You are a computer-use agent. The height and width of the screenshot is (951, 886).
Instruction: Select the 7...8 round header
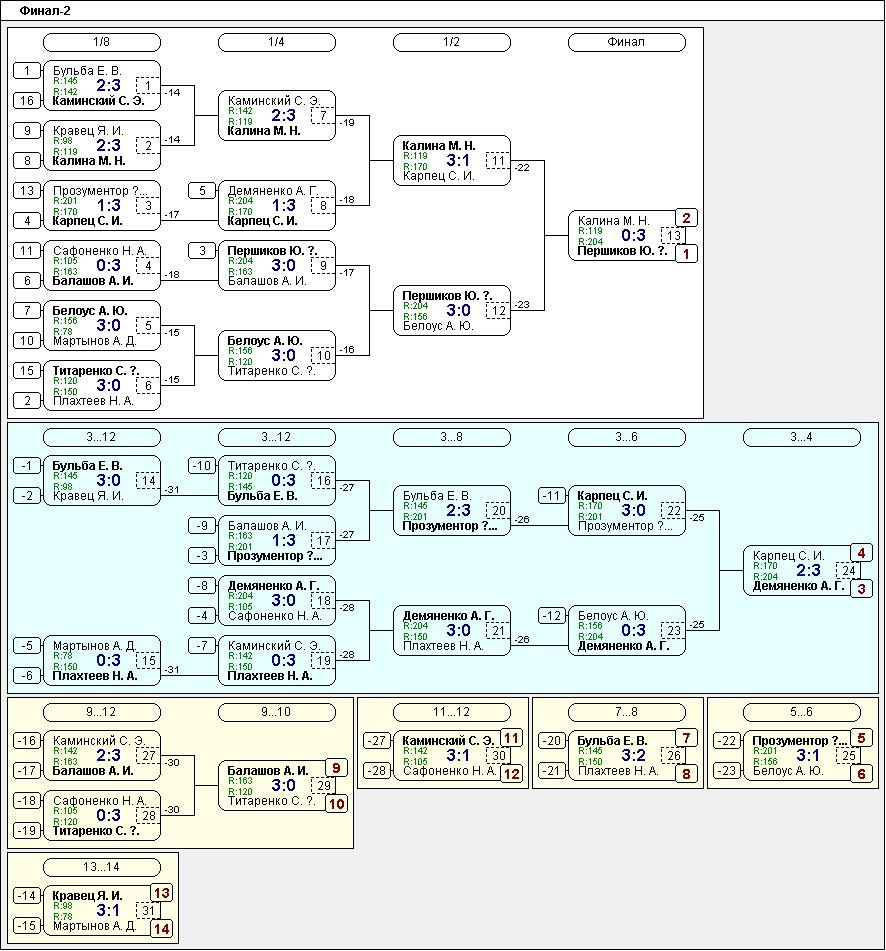[x=626, y=712]
